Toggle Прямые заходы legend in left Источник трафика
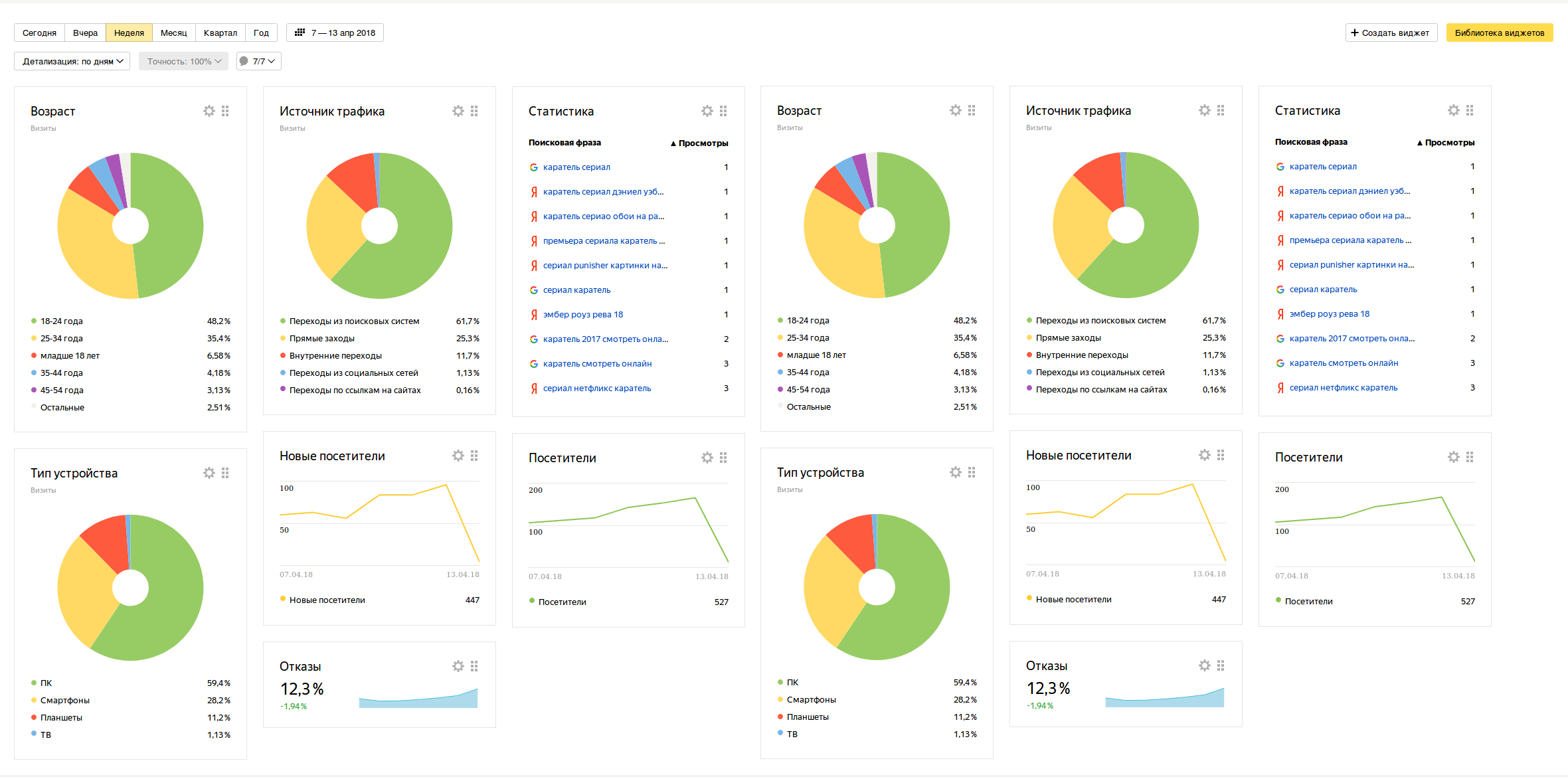Image resolution: width=1568 pixels, height=779 pixels. pos(321,339)
